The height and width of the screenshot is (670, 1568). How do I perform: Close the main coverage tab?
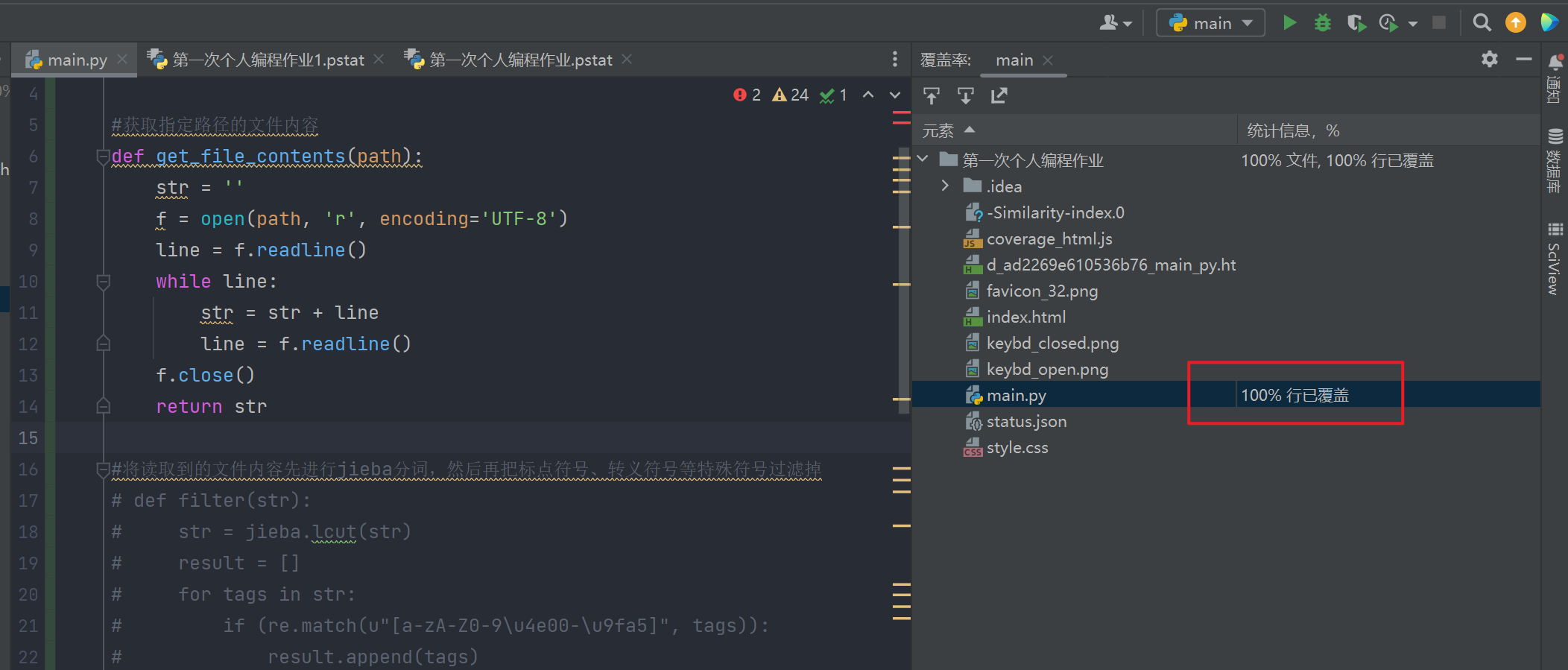coord(1048,60)
